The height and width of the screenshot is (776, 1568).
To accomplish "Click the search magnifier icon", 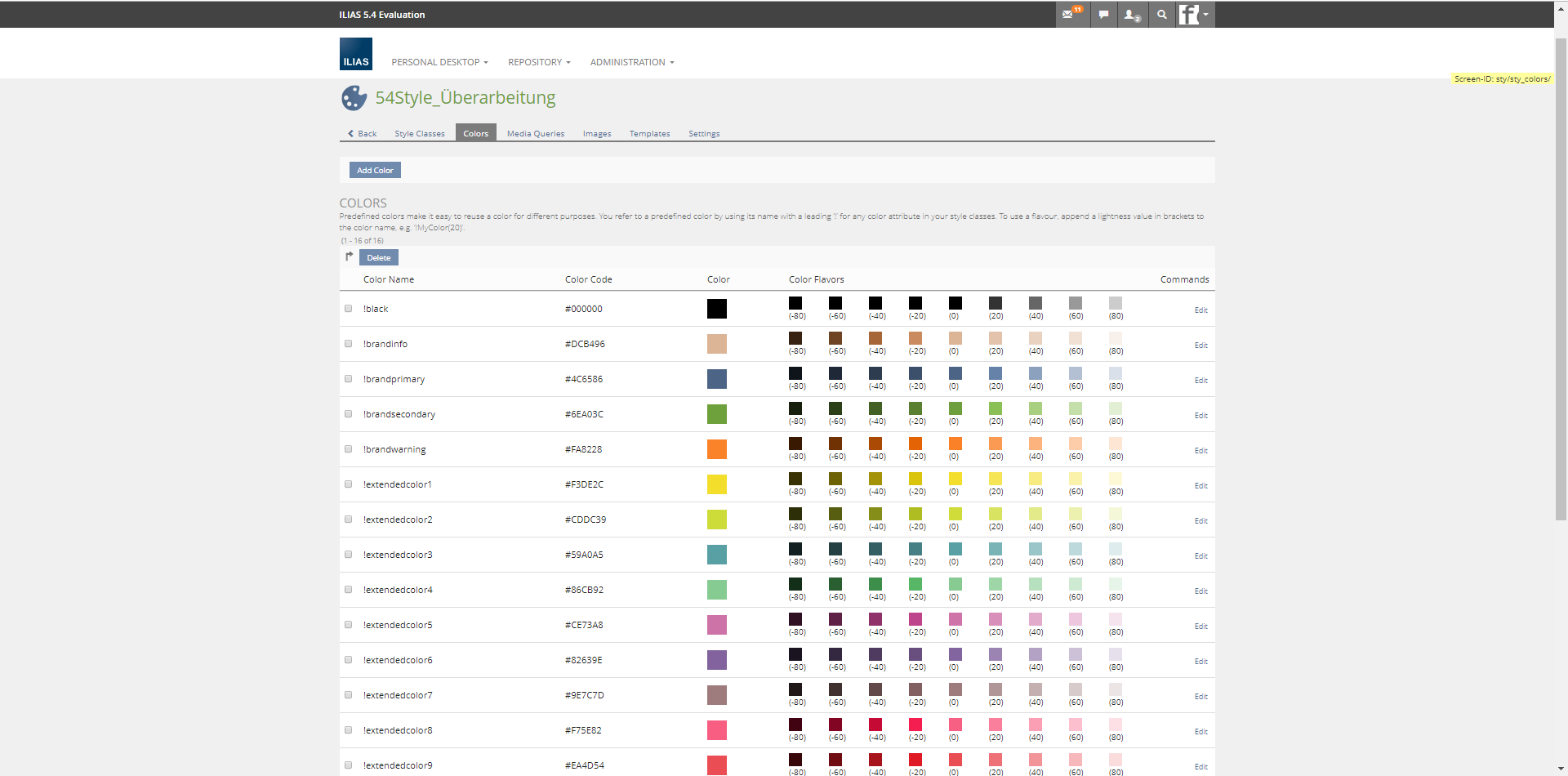I will 1162,15.
